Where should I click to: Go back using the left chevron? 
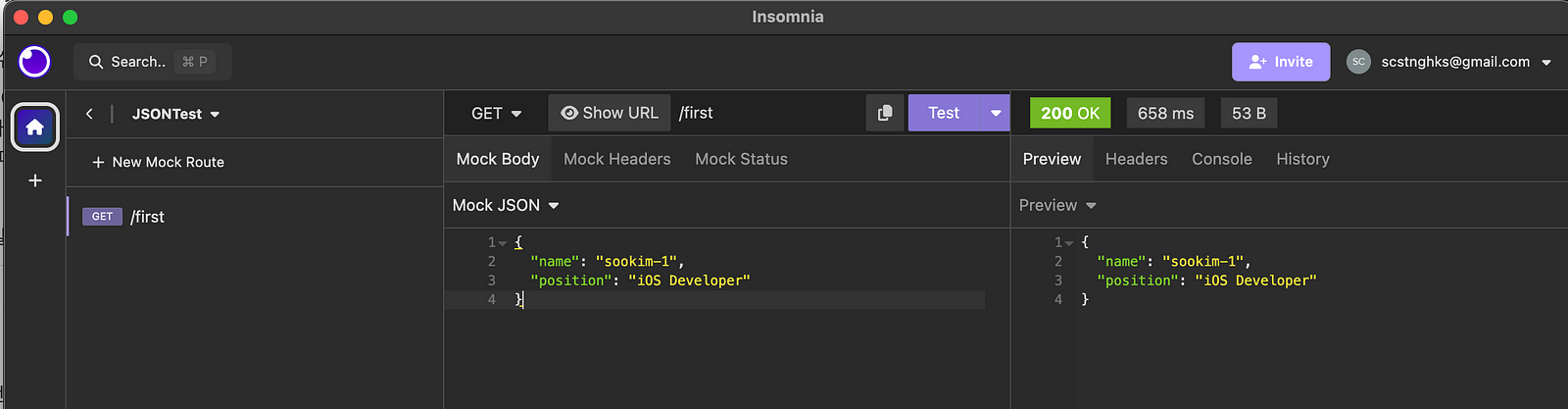pyautogui.click(x=89, y=114)
